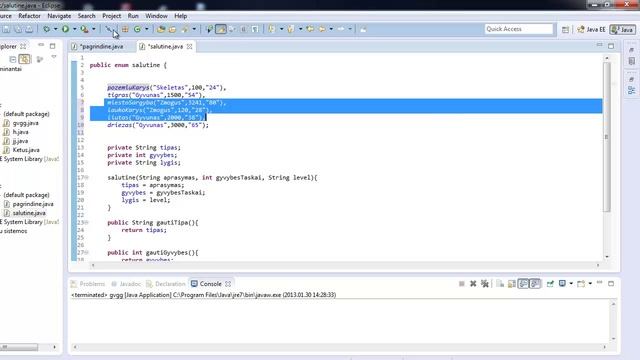This screenshot has height=360, width=640.
Task: Open the Project menu
Action: 111,16
